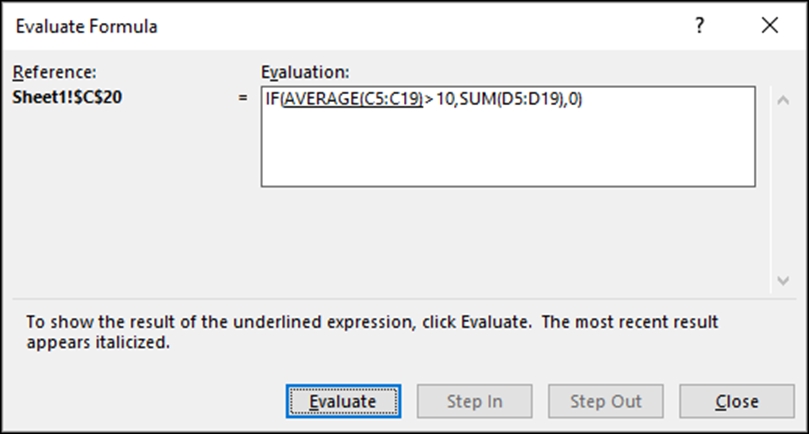Viewport: 809px width, 434px height.
Task: Click the scroll up arrow beside Evaluation box
Action: 783,100
